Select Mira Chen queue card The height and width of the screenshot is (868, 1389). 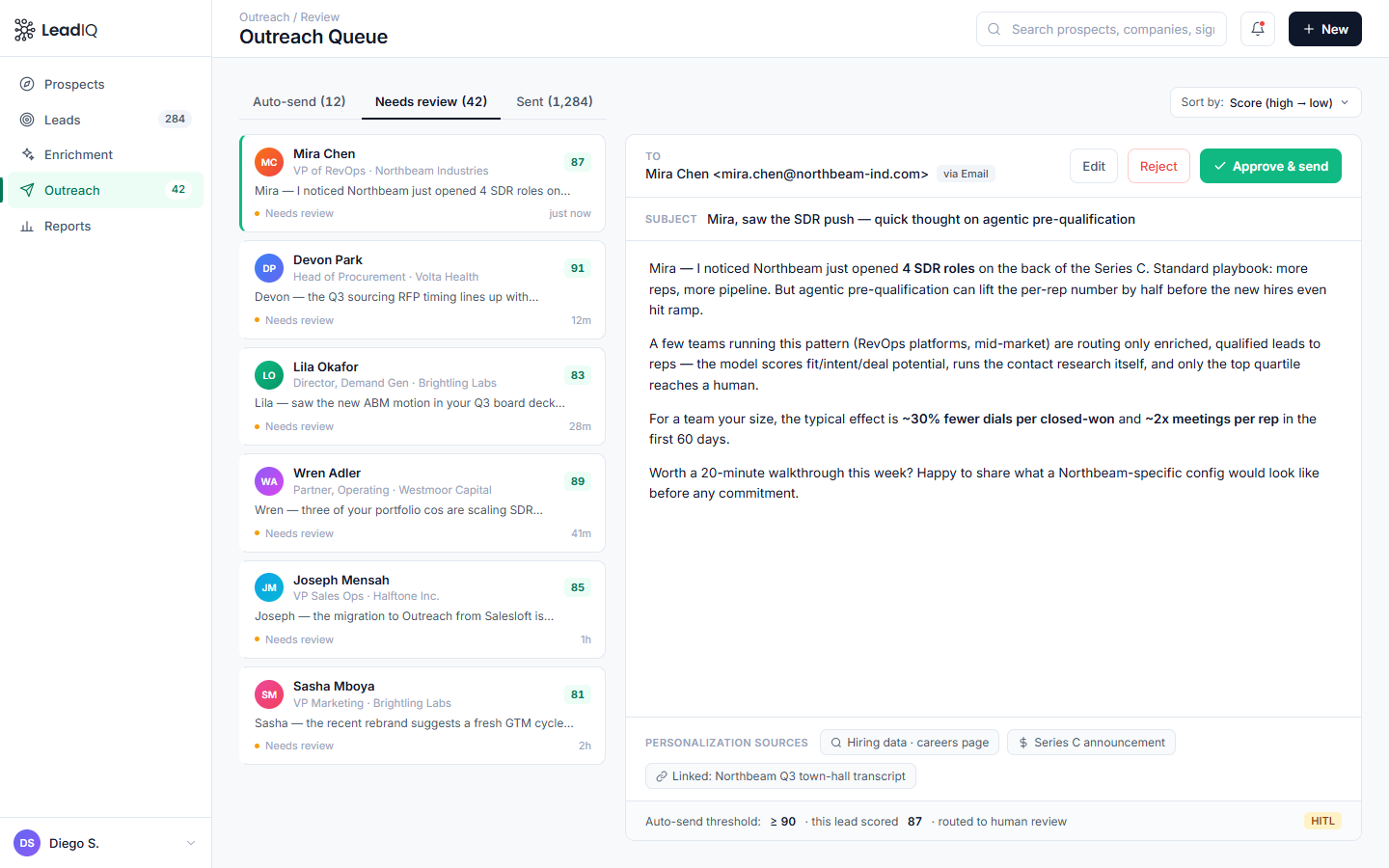422,183
